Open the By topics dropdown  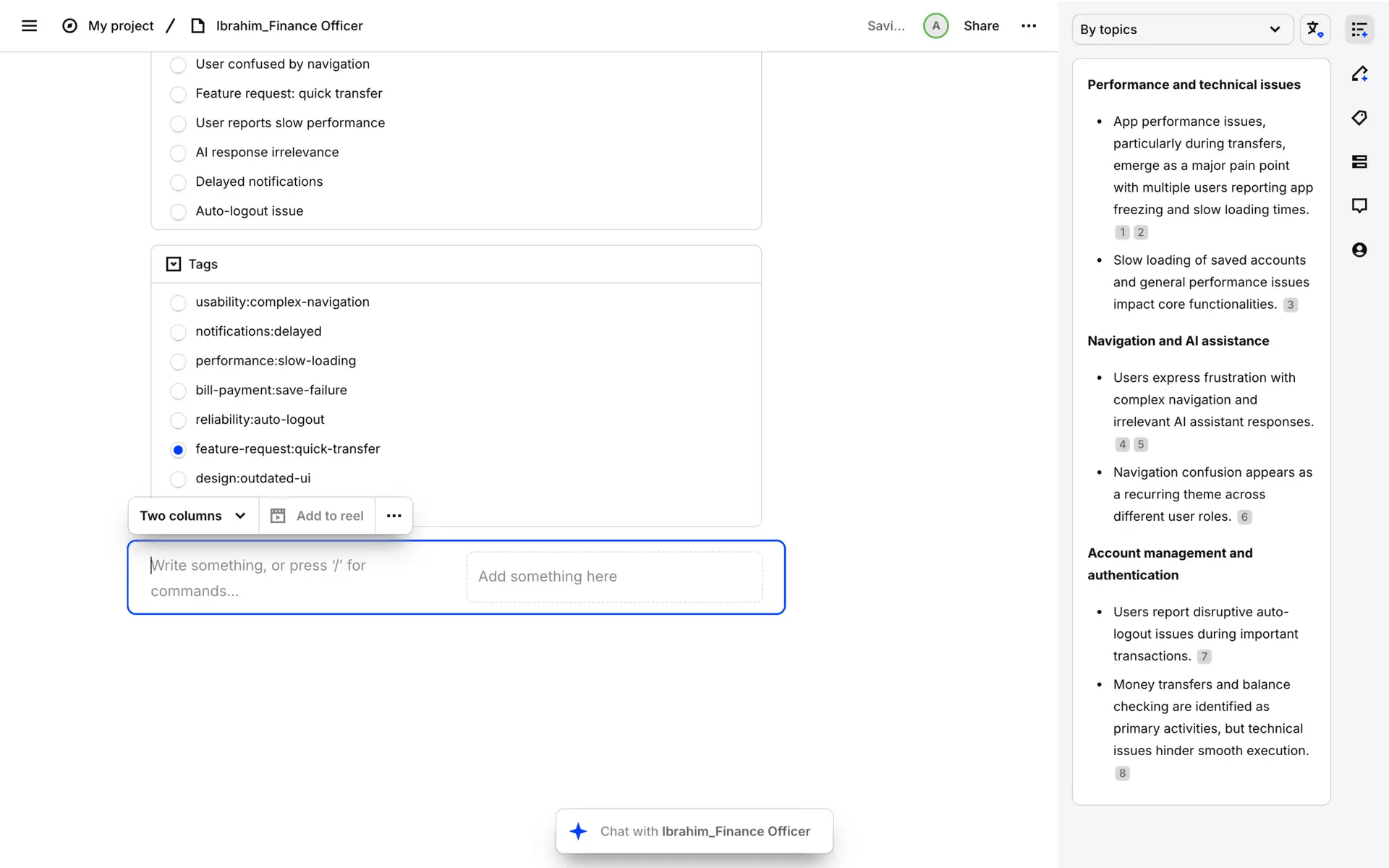[x=1181, y=30]
